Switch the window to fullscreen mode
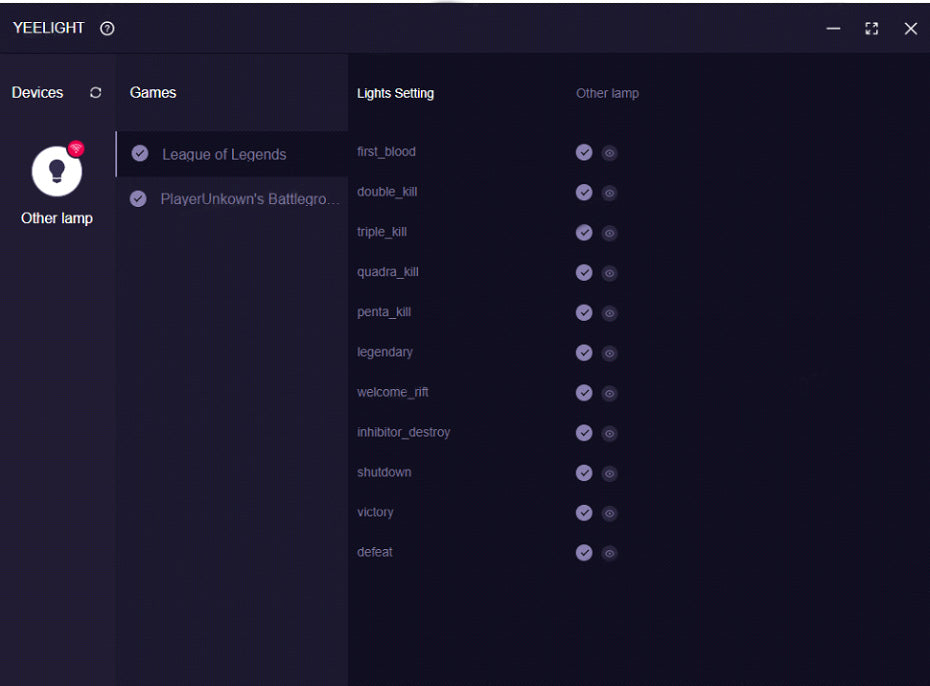Viewport: 930px width, 686px height. 872,29
